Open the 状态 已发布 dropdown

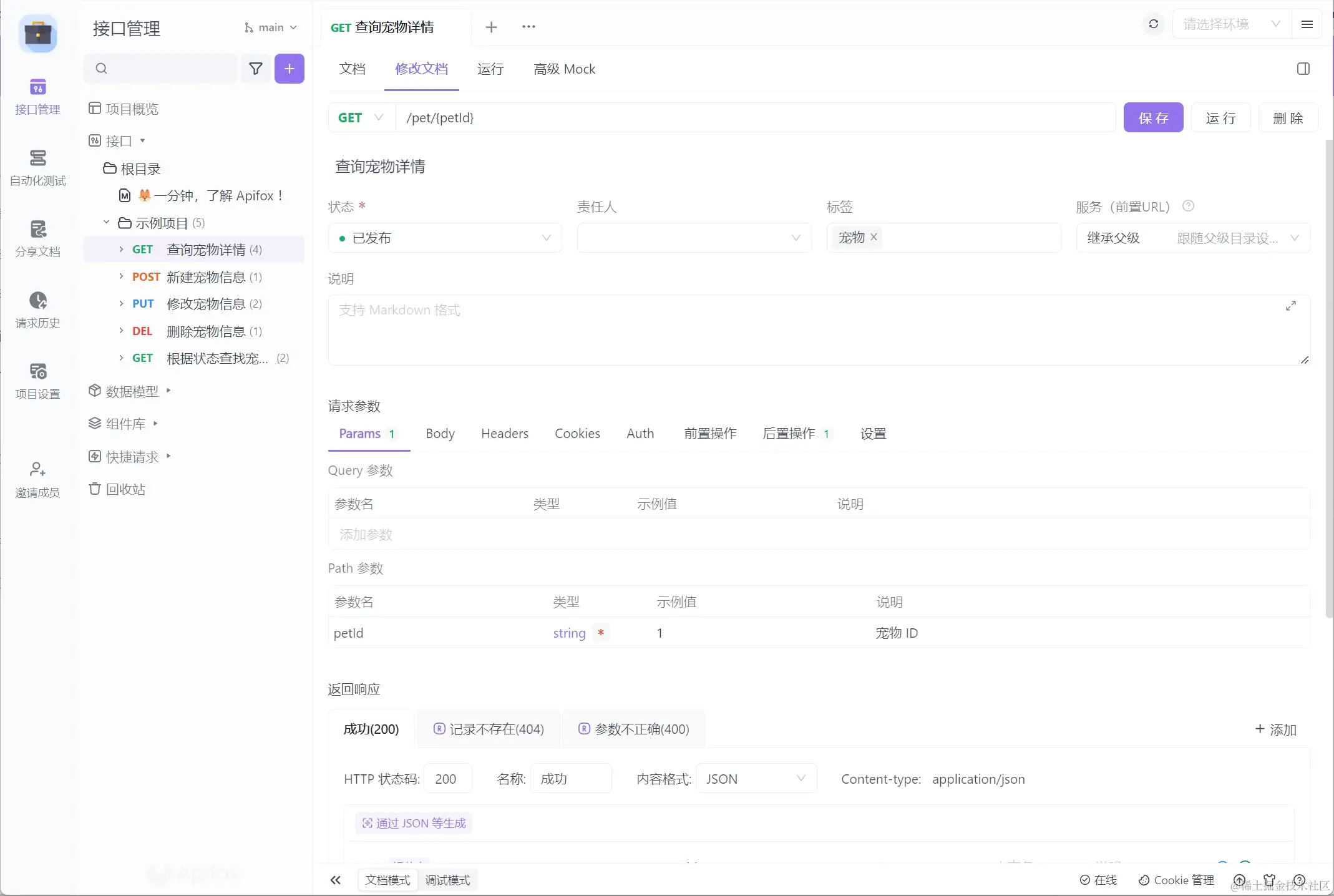tap(444, 238)
